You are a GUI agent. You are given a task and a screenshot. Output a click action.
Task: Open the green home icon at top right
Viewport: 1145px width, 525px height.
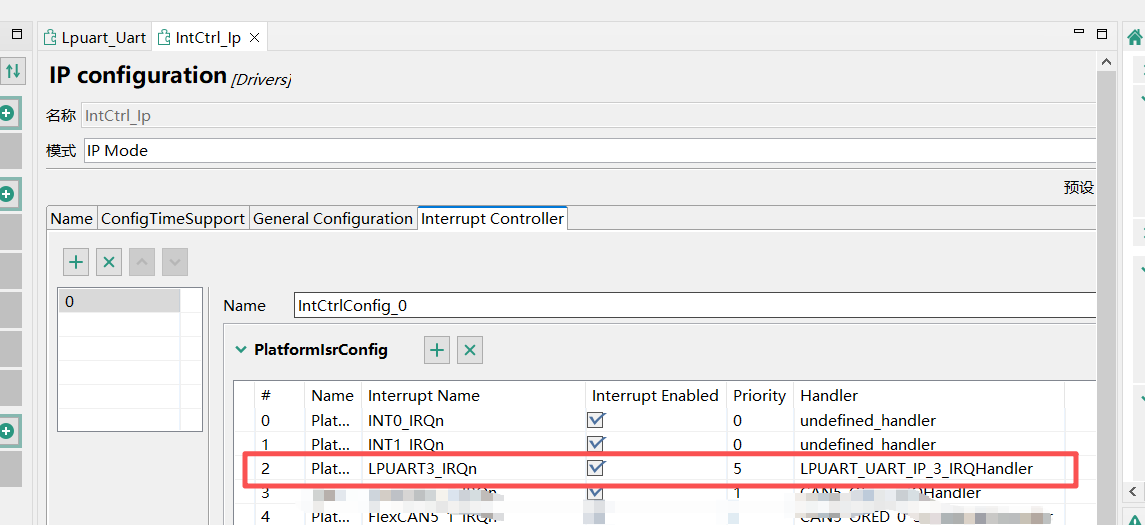point(1135,38)
